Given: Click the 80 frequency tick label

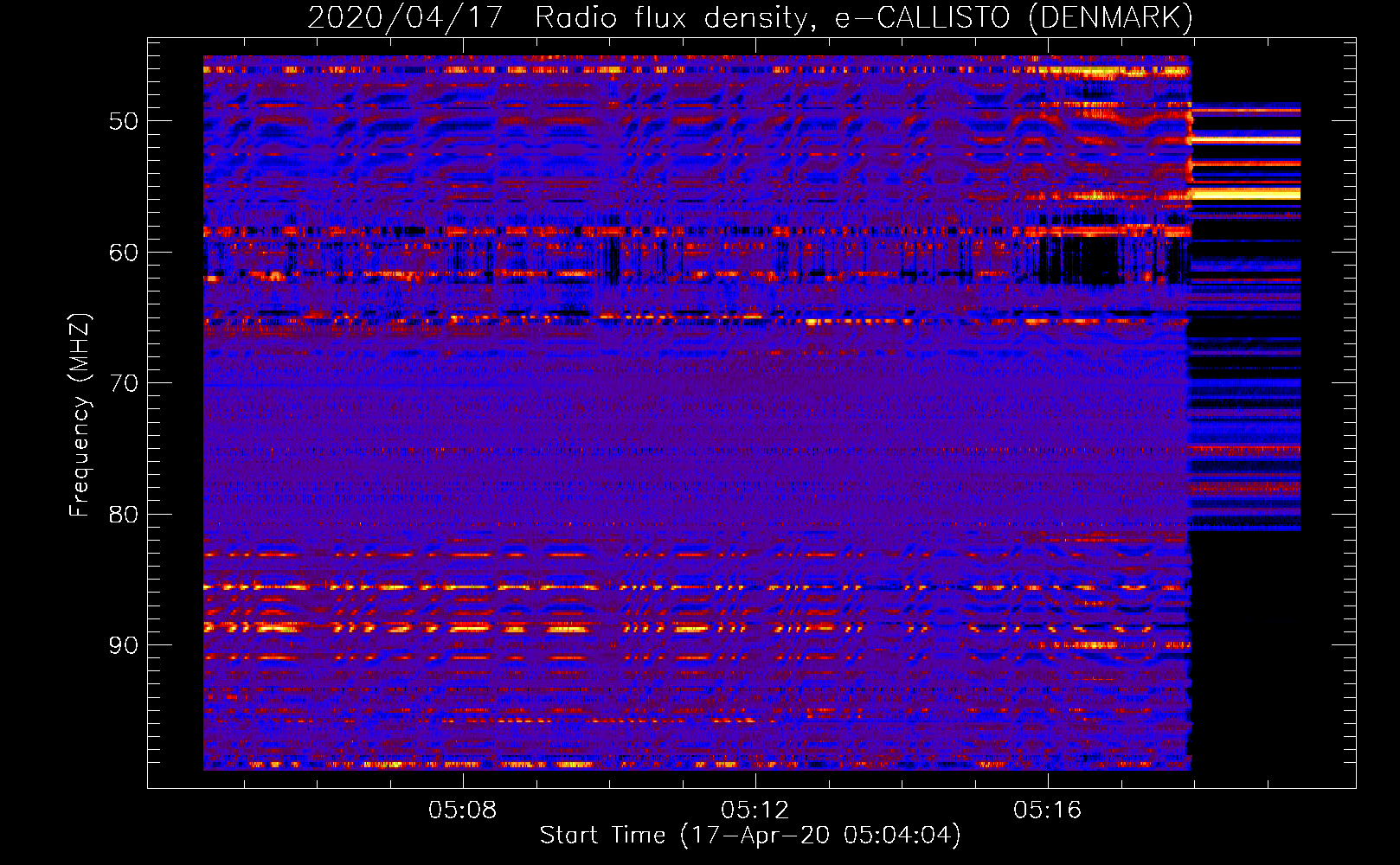Looking at the screenshot, I should (124, 514).
